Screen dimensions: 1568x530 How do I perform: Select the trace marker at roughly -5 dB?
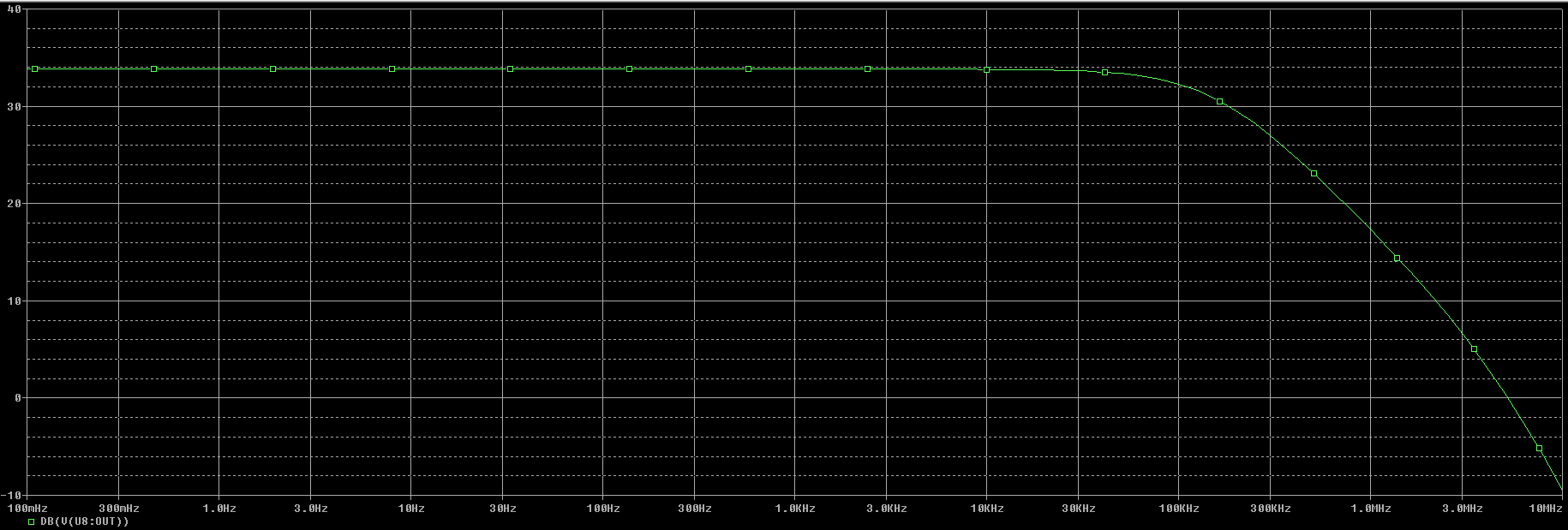coord(1540,449)
